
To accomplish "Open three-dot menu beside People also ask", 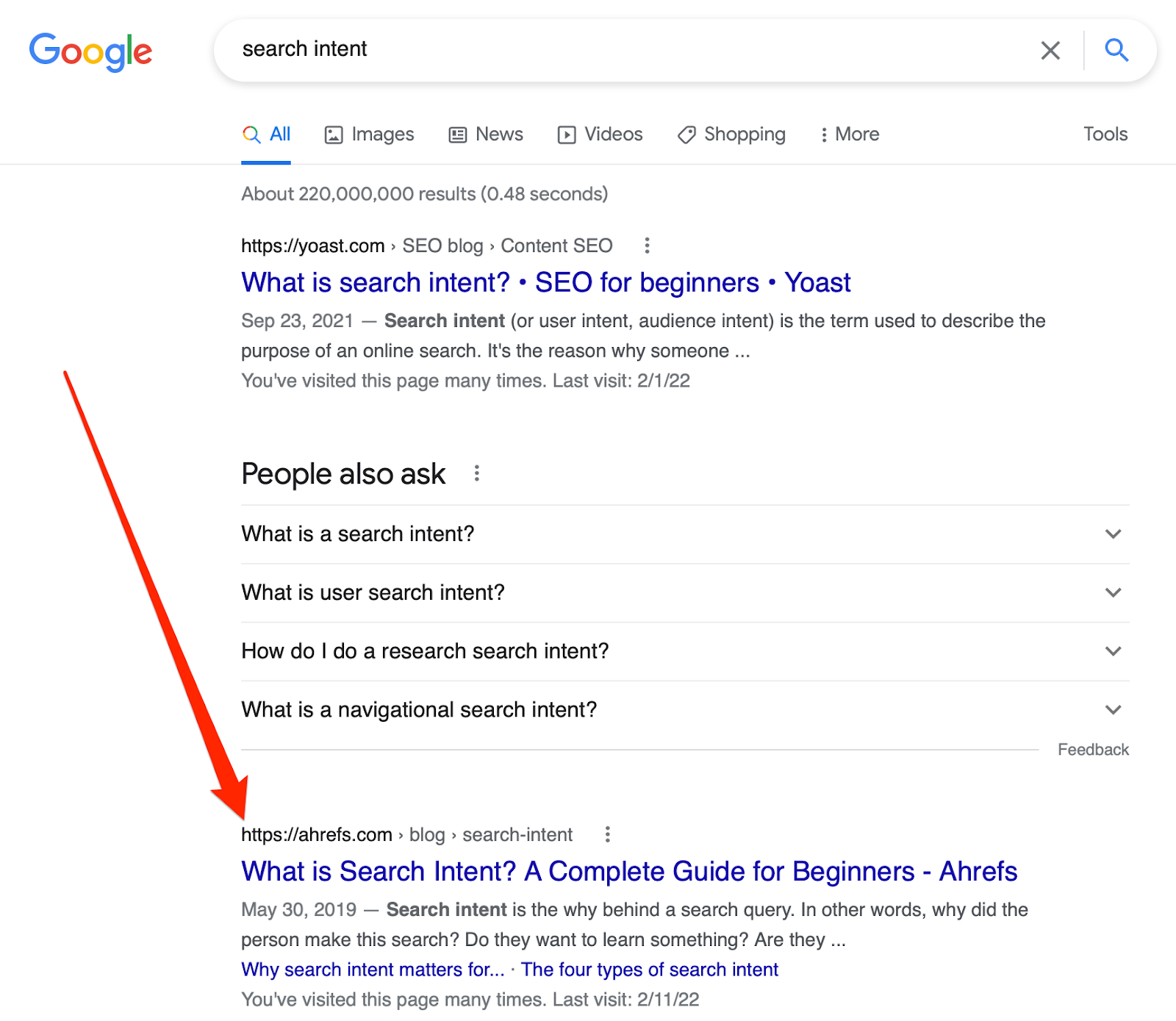I will click(x=477, y=473).
